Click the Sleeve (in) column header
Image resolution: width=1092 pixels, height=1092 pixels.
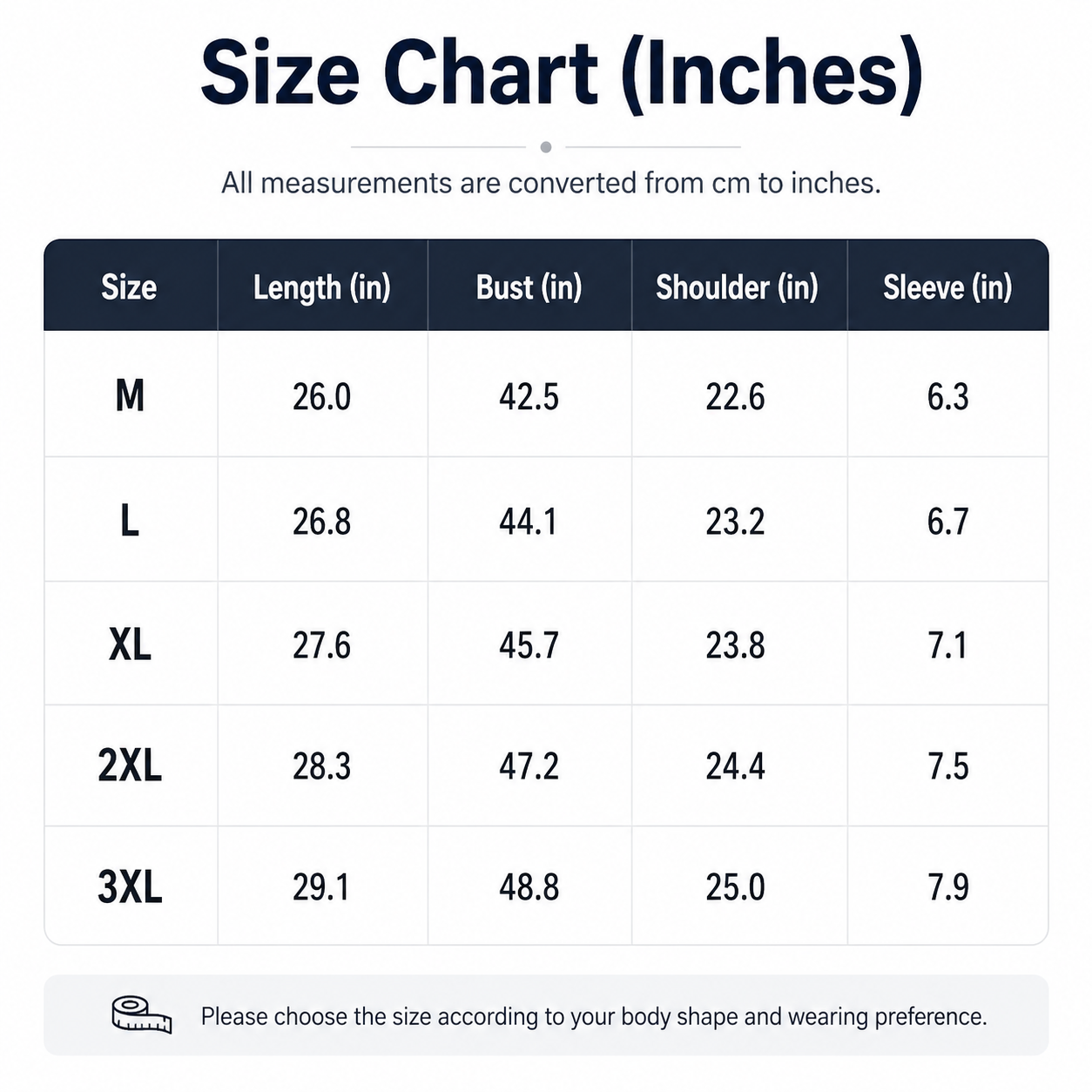click(947, 287)
